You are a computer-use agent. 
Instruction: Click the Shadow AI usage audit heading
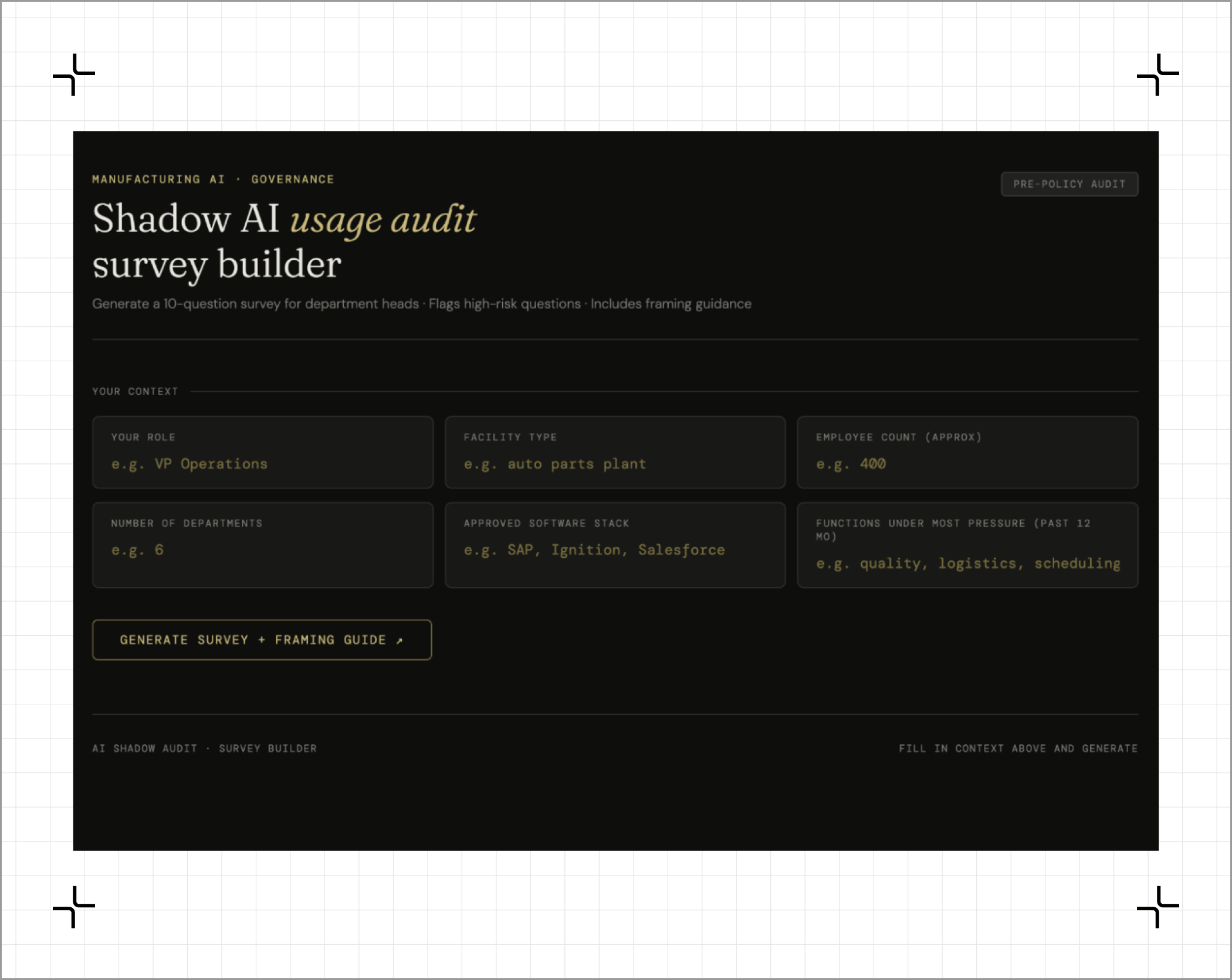tap(284, 219)
